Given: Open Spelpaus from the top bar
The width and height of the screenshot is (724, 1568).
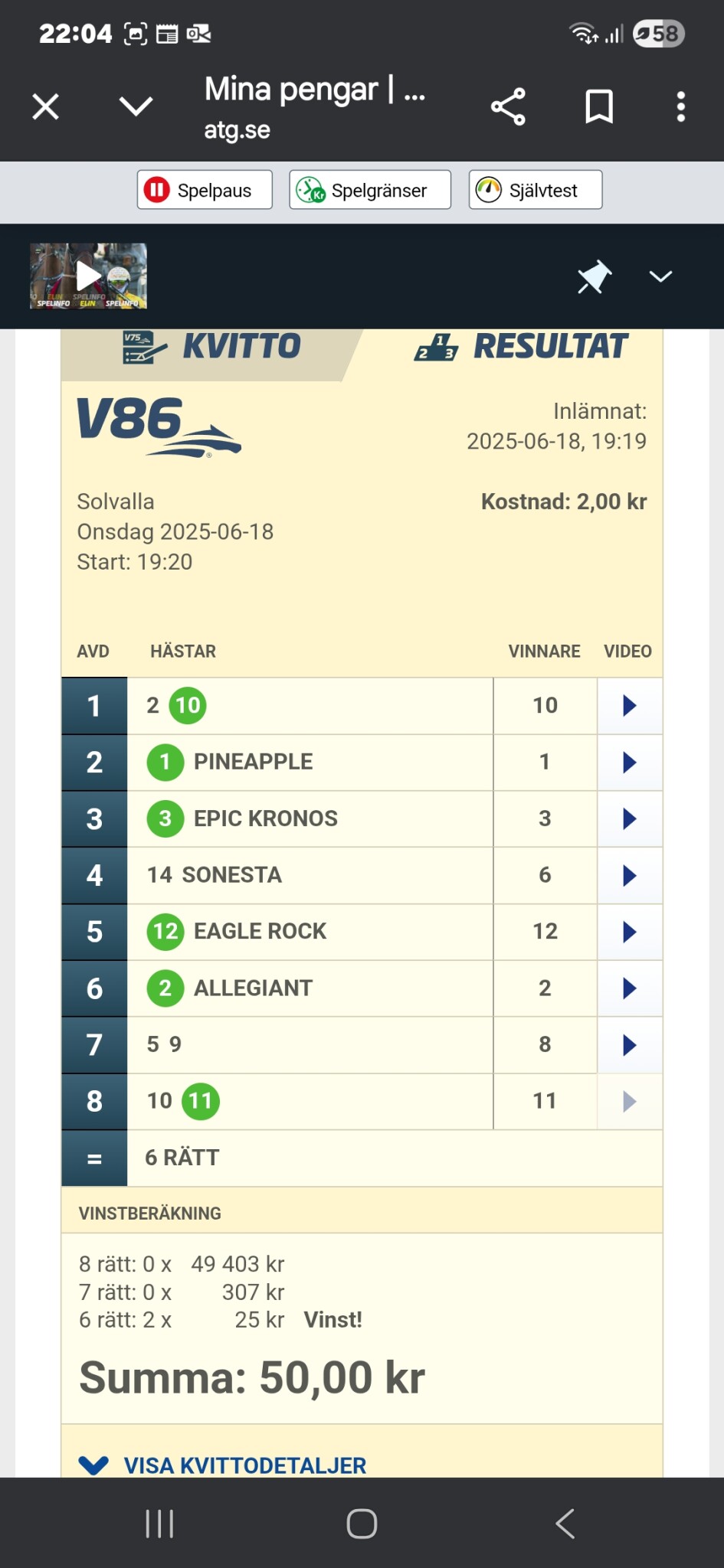Looking at the screenshot, I should click(x=205, y=190).
